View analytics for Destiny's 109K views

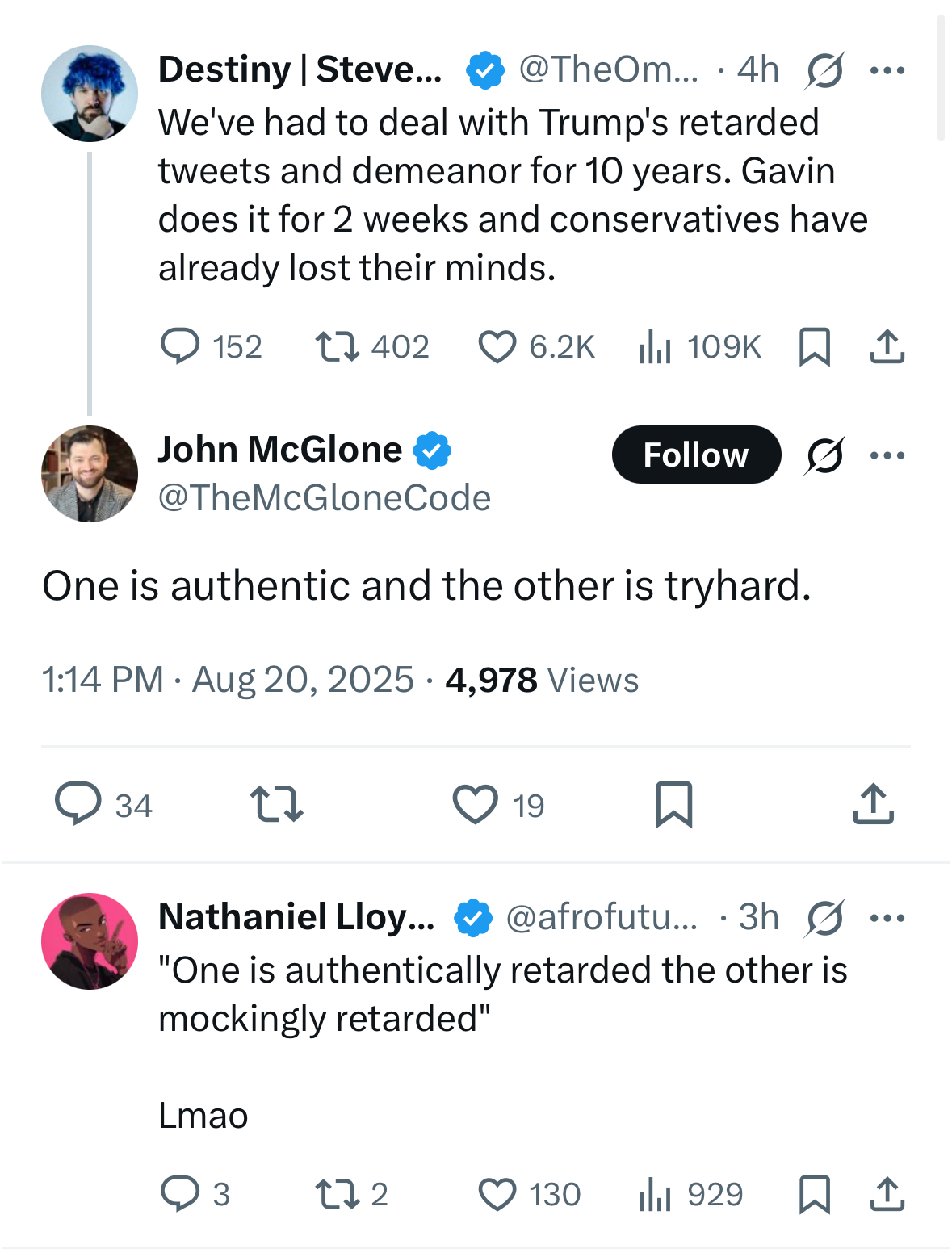coord(655,347)
